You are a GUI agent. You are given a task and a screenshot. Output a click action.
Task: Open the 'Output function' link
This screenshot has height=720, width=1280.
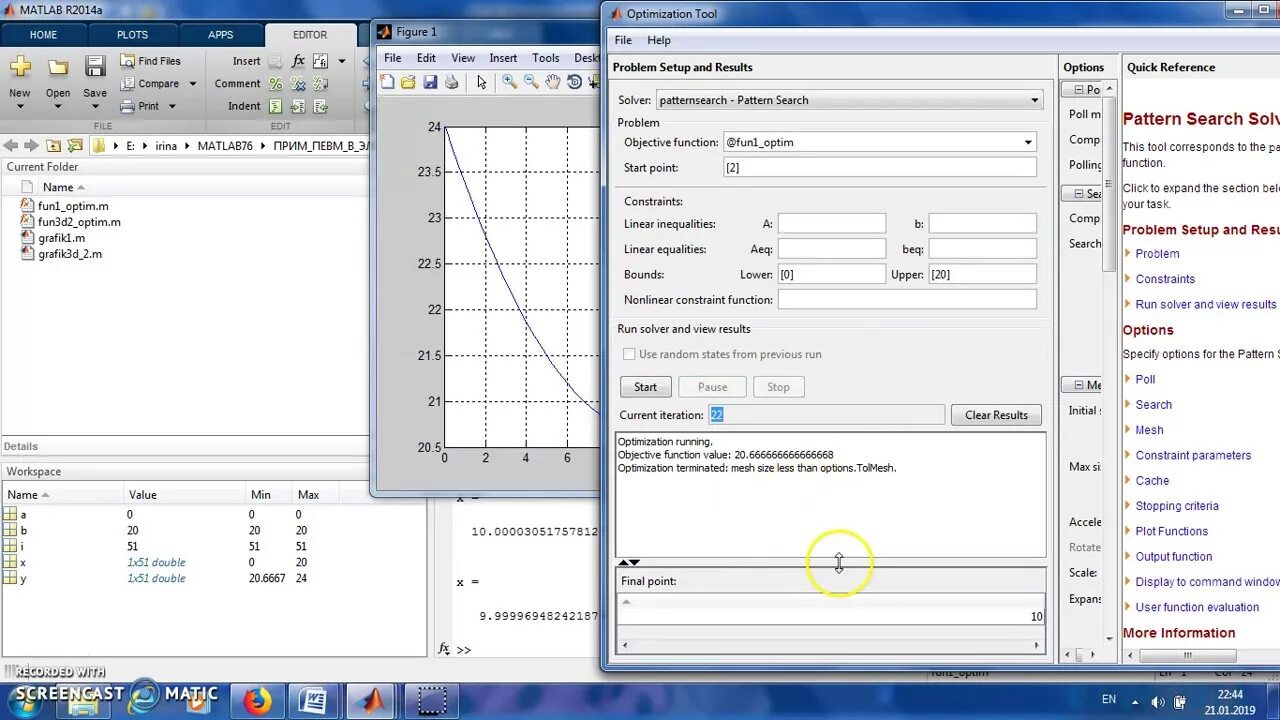pos(1173,557)
